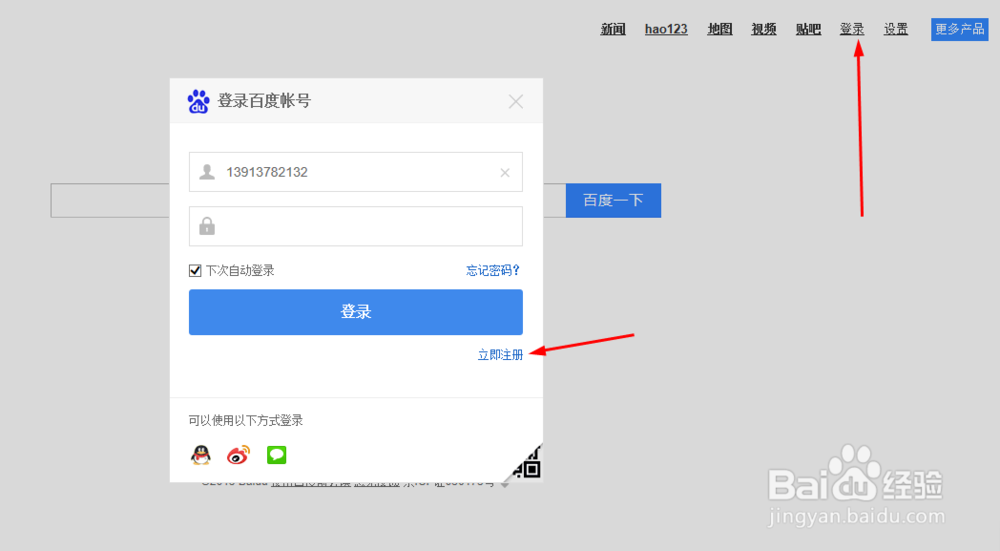Click the blue 登录 button

coord(356,312)
